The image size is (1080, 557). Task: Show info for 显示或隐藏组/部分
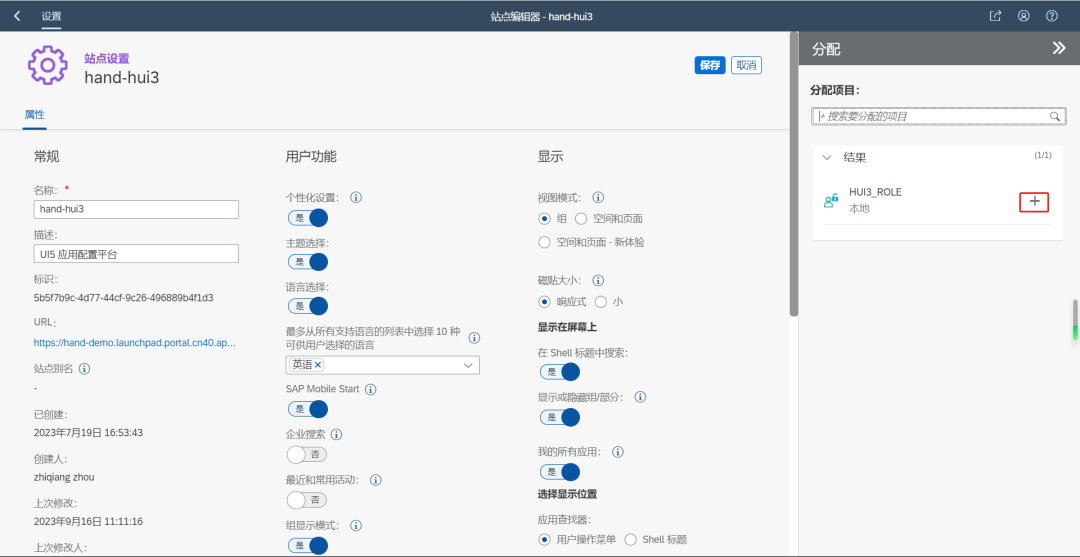pos(640,397)
